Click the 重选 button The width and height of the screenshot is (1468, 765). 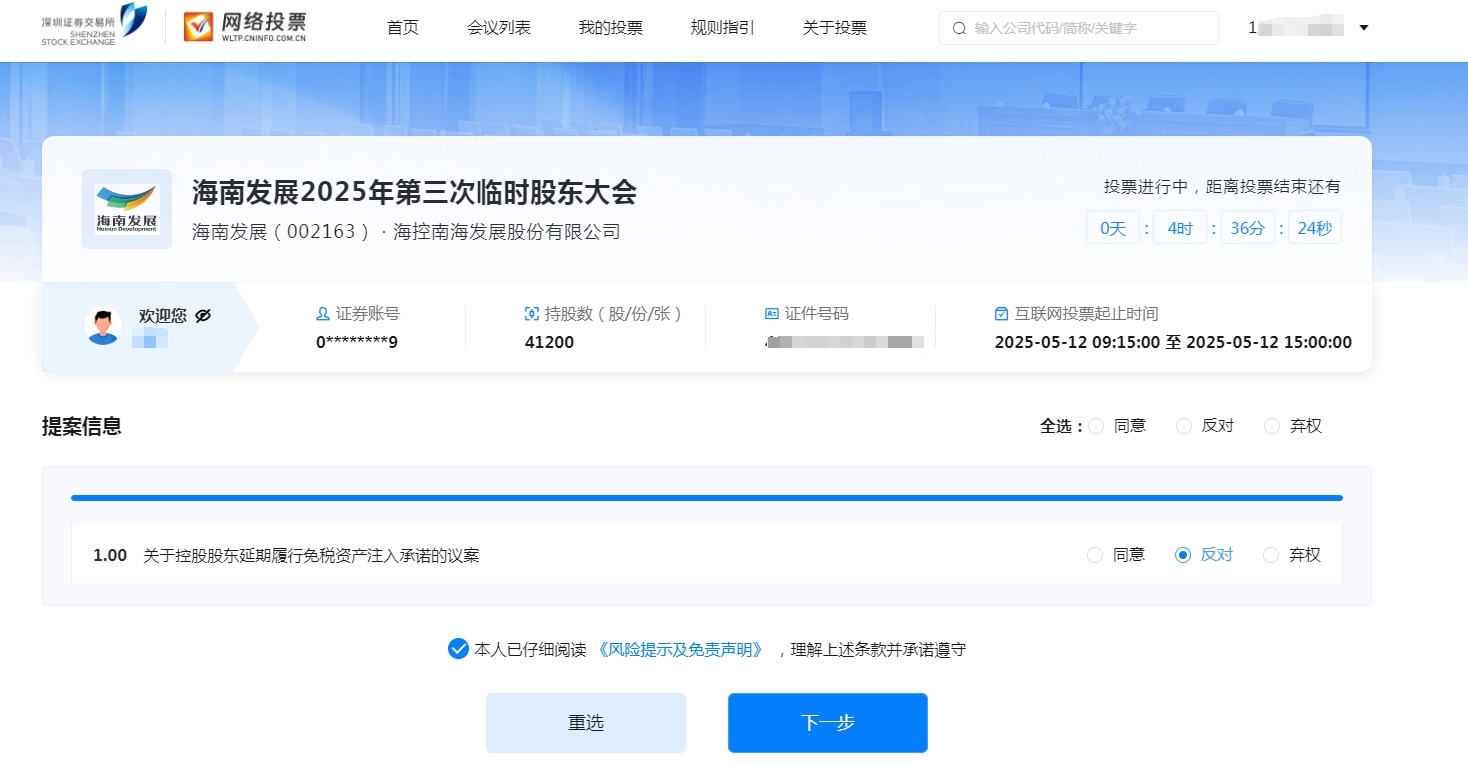pos(586,723)
